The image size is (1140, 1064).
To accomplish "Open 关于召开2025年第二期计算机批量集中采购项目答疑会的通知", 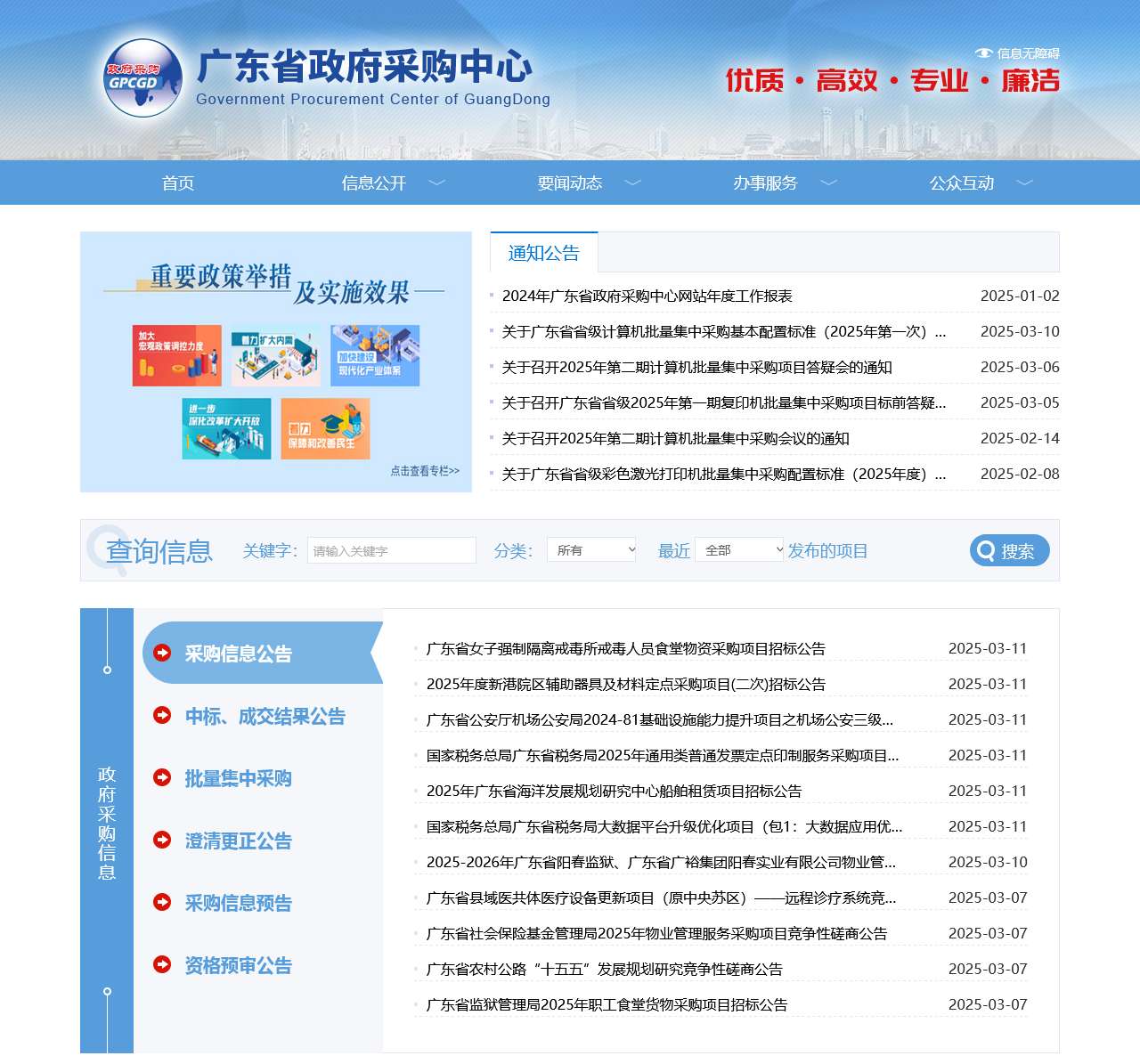I will click(x=697, y=367).
